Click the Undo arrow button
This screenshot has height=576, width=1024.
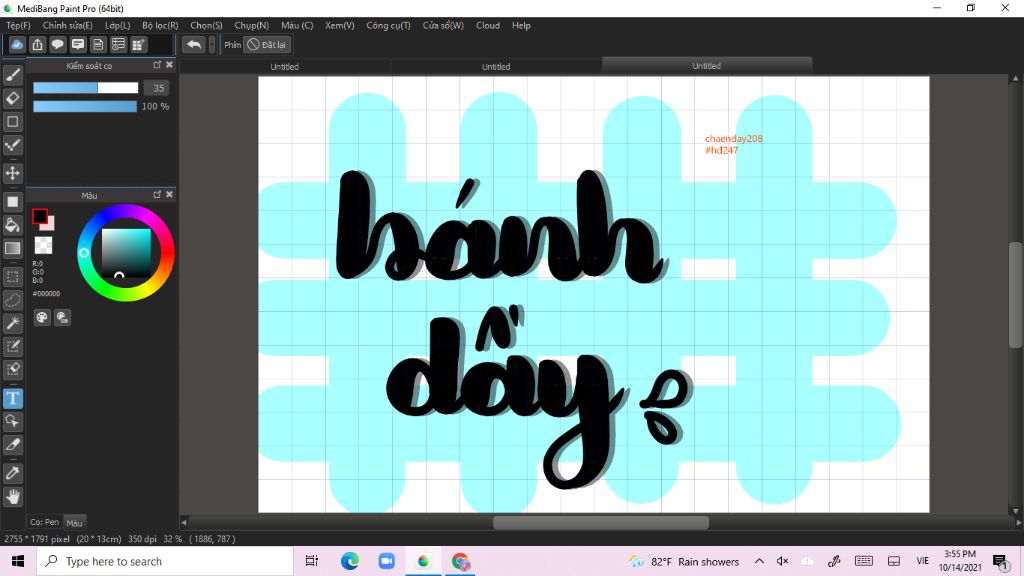(193, 44)
